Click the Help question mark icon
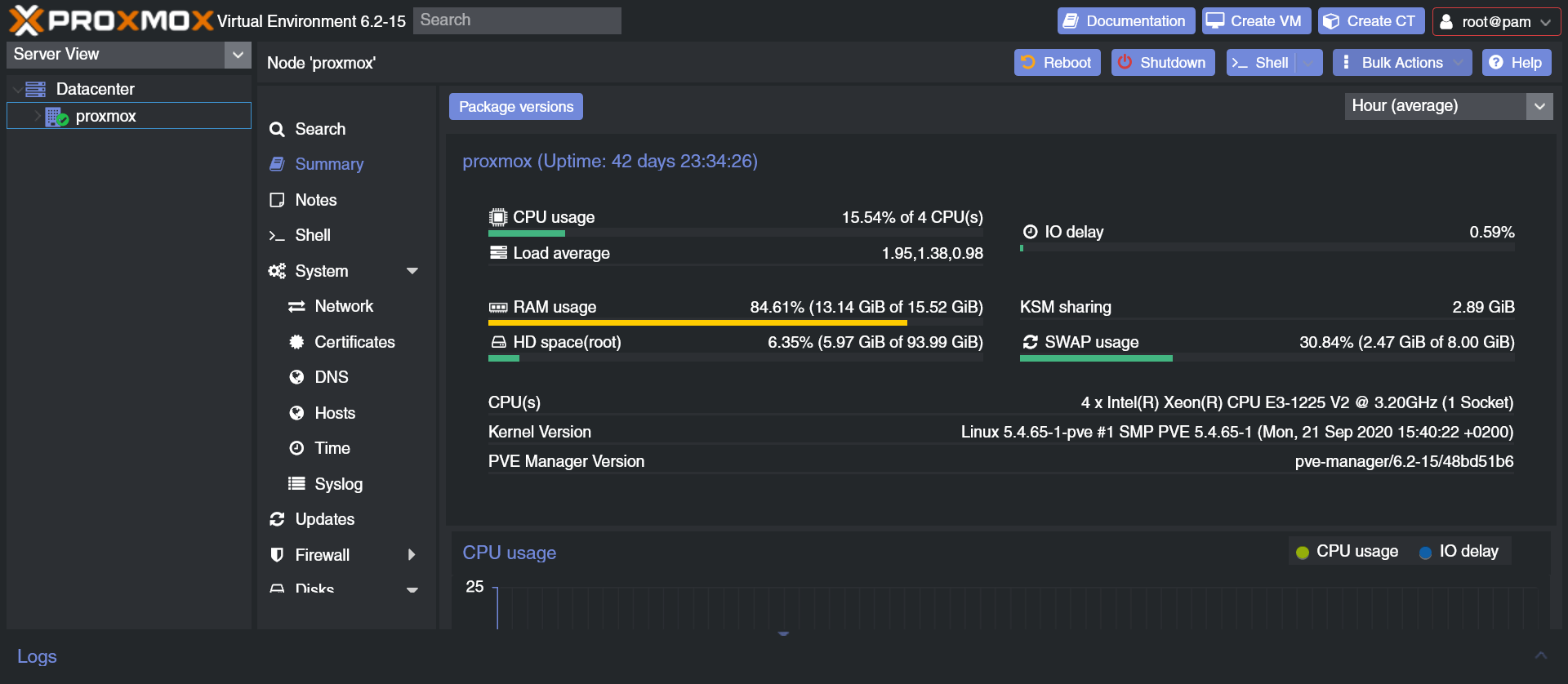Screen dimensions: 1568x684 click(x=1496, y=62)
